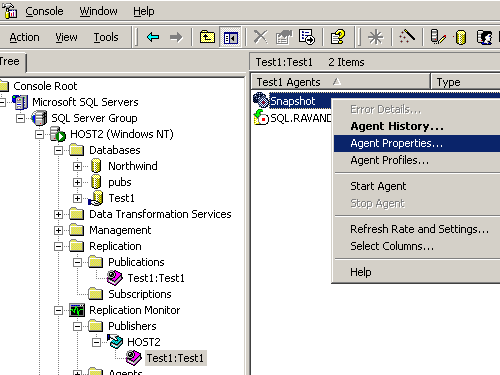Choose Refresh Rate and Settings in context menu
This screenshot has width=500, height=375.
point(417,229)
